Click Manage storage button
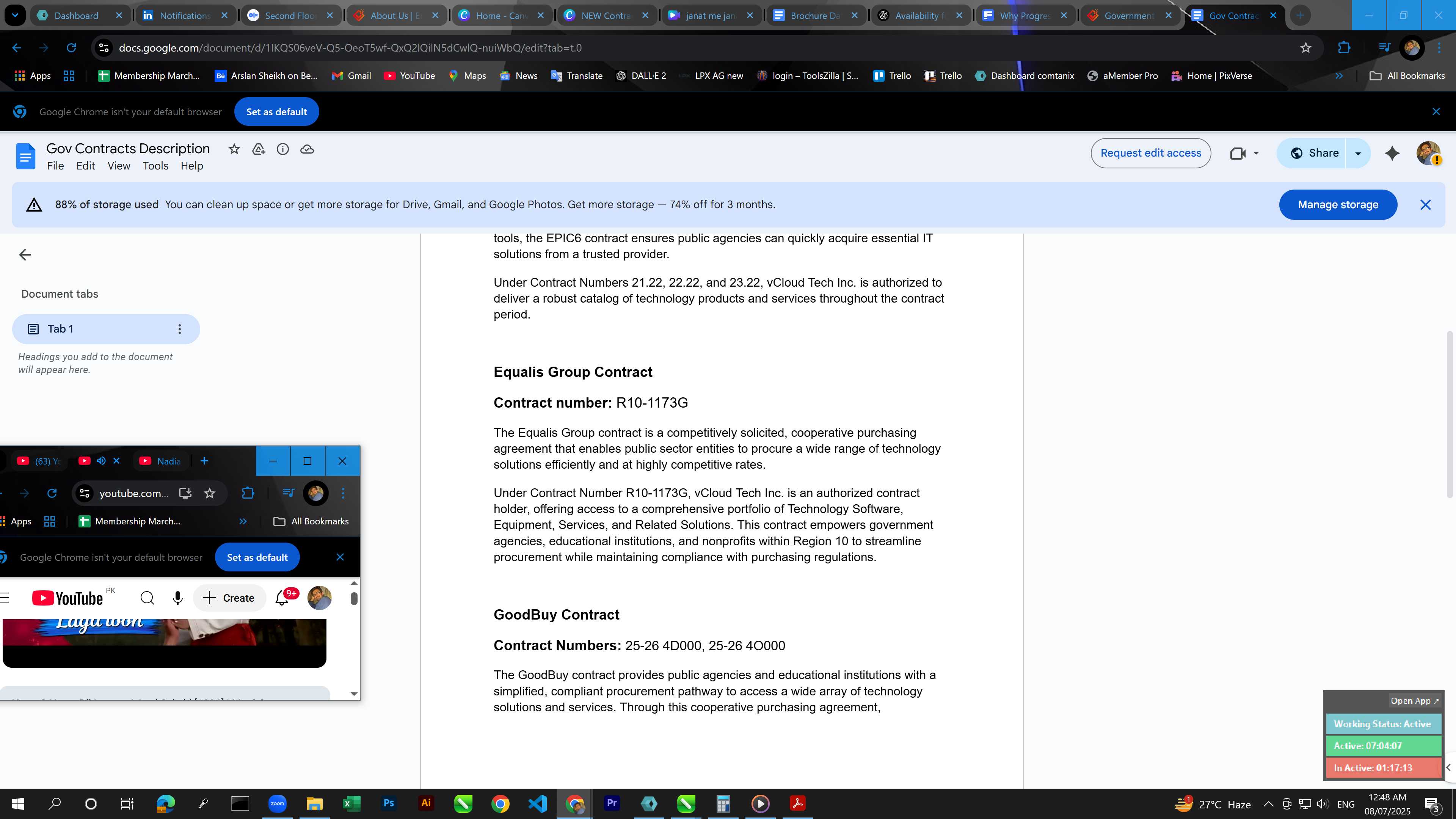 [x=1338, y=205]
